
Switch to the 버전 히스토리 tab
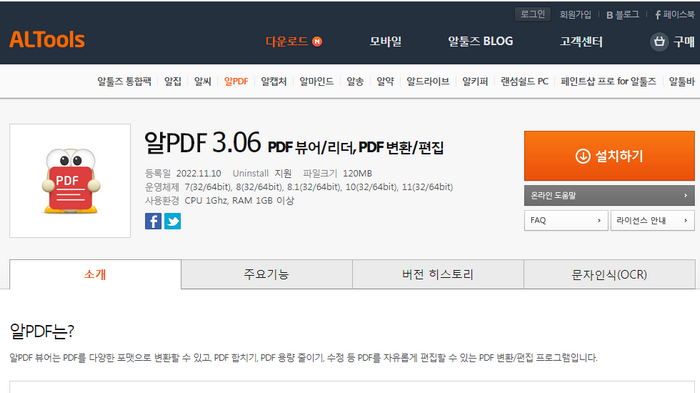438,274
